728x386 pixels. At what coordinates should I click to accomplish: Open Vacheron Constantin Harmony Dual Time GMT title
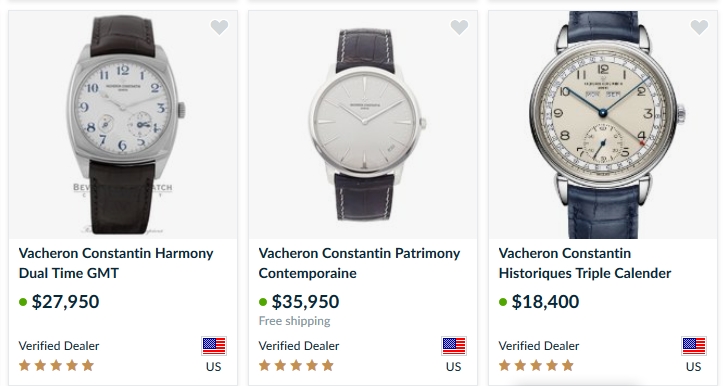[x=116, y=263]
